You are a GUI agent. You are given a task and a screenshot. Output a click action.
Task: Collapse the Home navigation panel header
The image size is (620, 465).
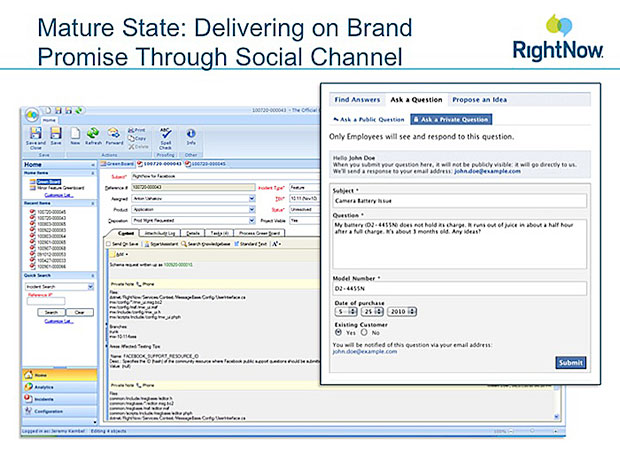93,164
